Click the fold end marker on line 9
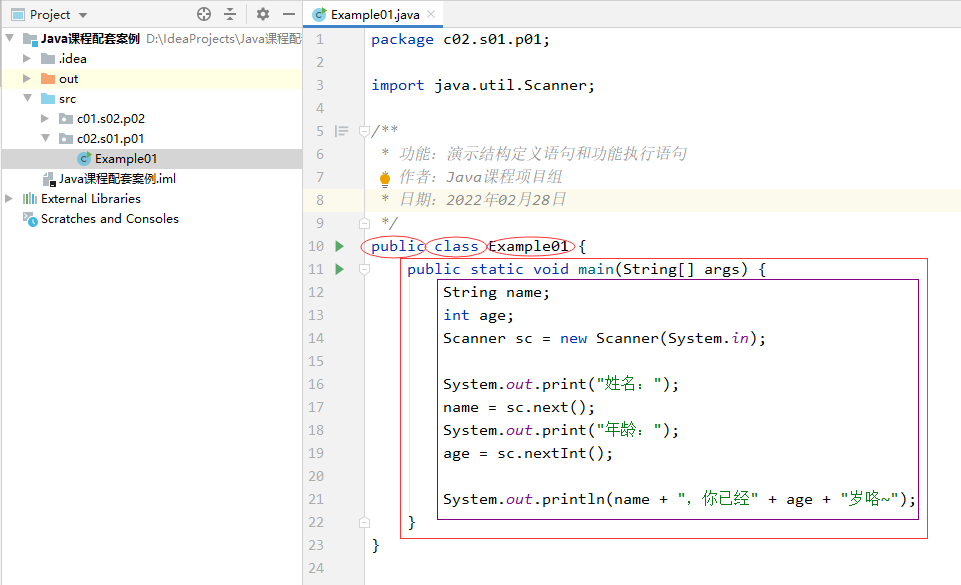Viewport: 961px width, 585px height. click(x=364, y=223)
